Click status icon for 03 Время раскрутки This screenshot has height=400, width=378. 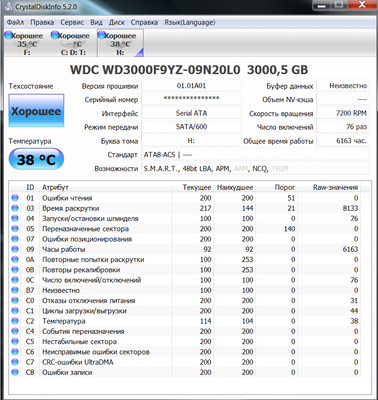point(15,208)
